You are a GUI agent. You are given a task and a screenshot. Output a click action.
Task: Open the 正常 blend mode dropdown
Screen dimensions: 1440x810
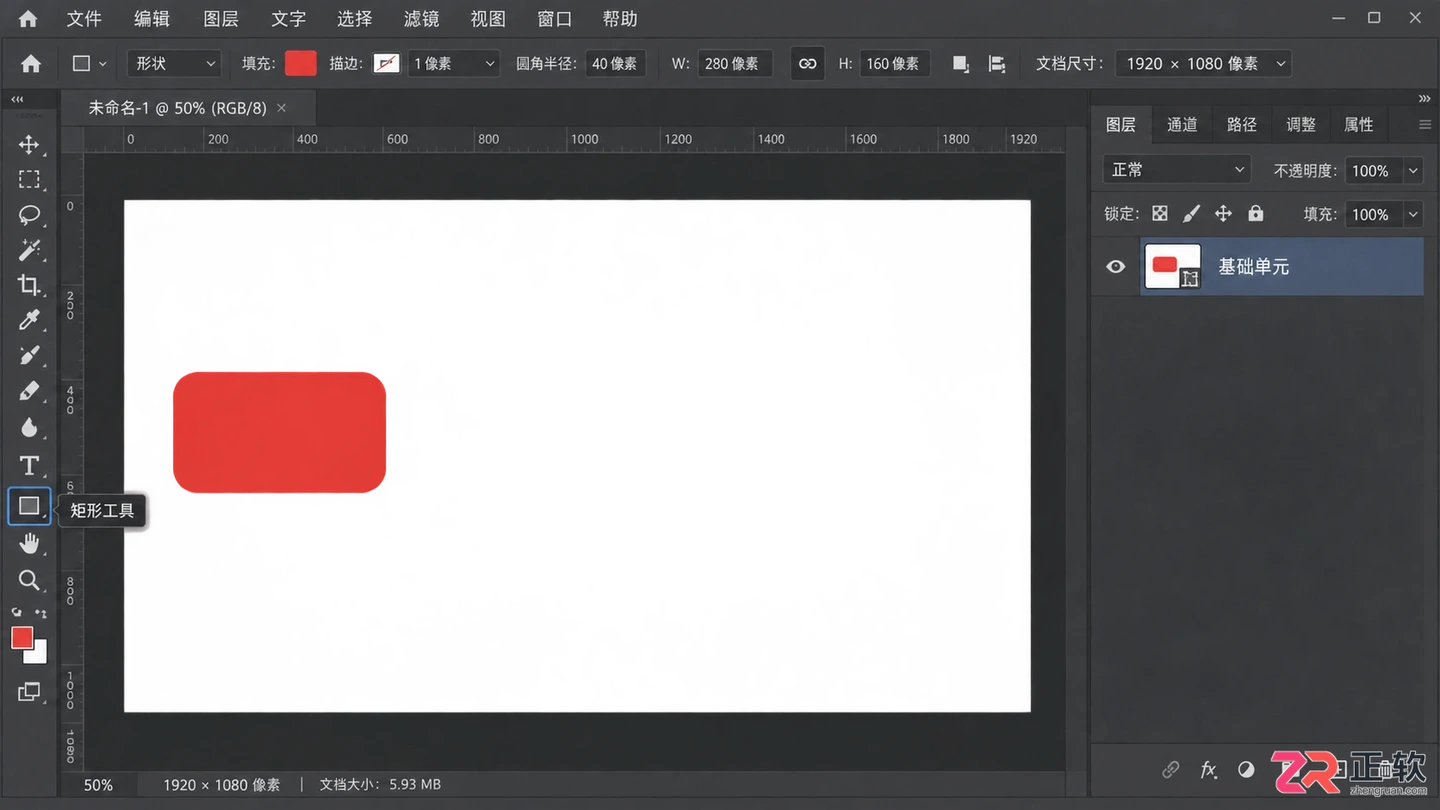(x=1176, y=170)
